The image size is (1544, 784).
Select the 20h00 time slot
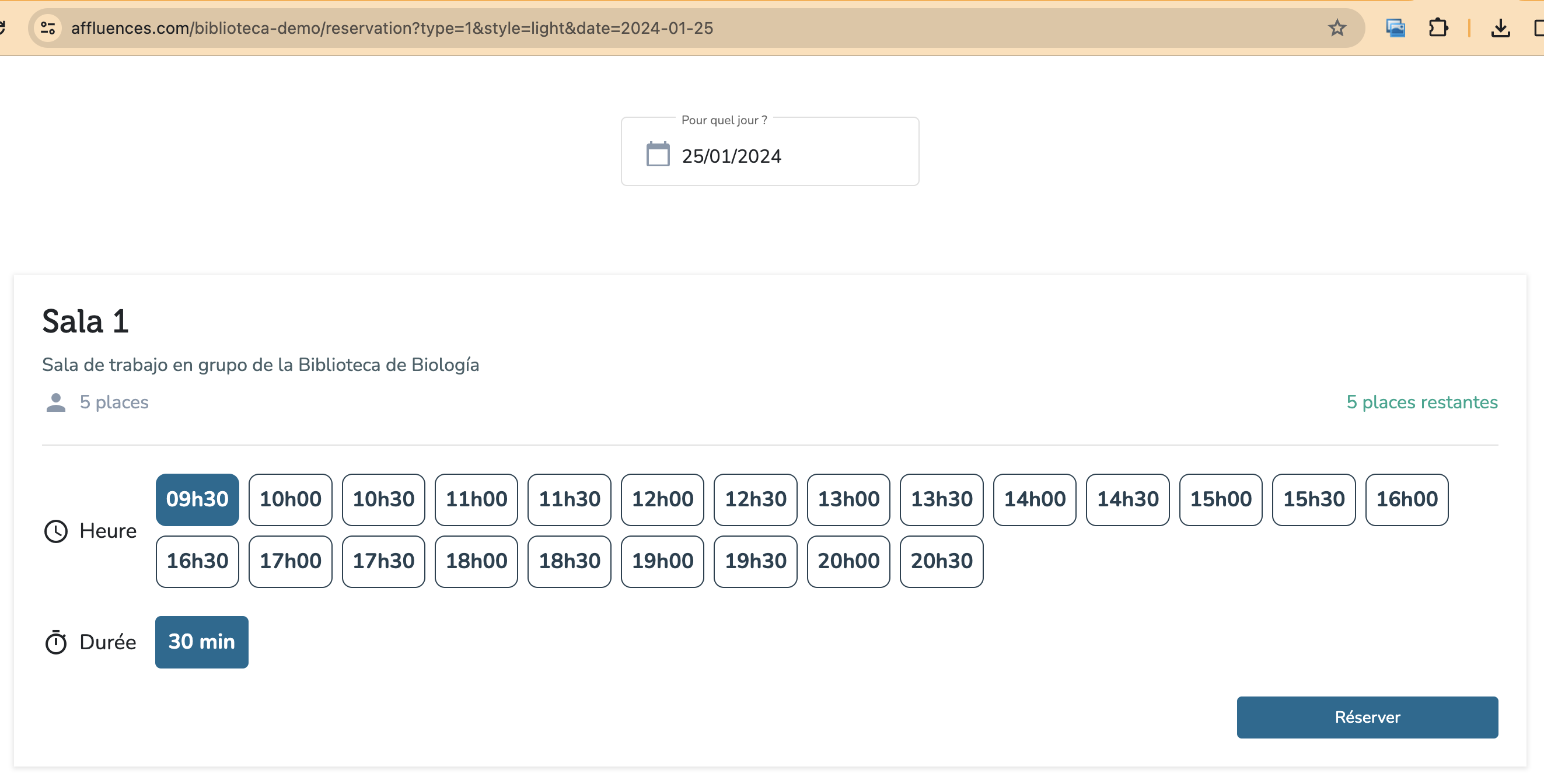pos(848,562)
